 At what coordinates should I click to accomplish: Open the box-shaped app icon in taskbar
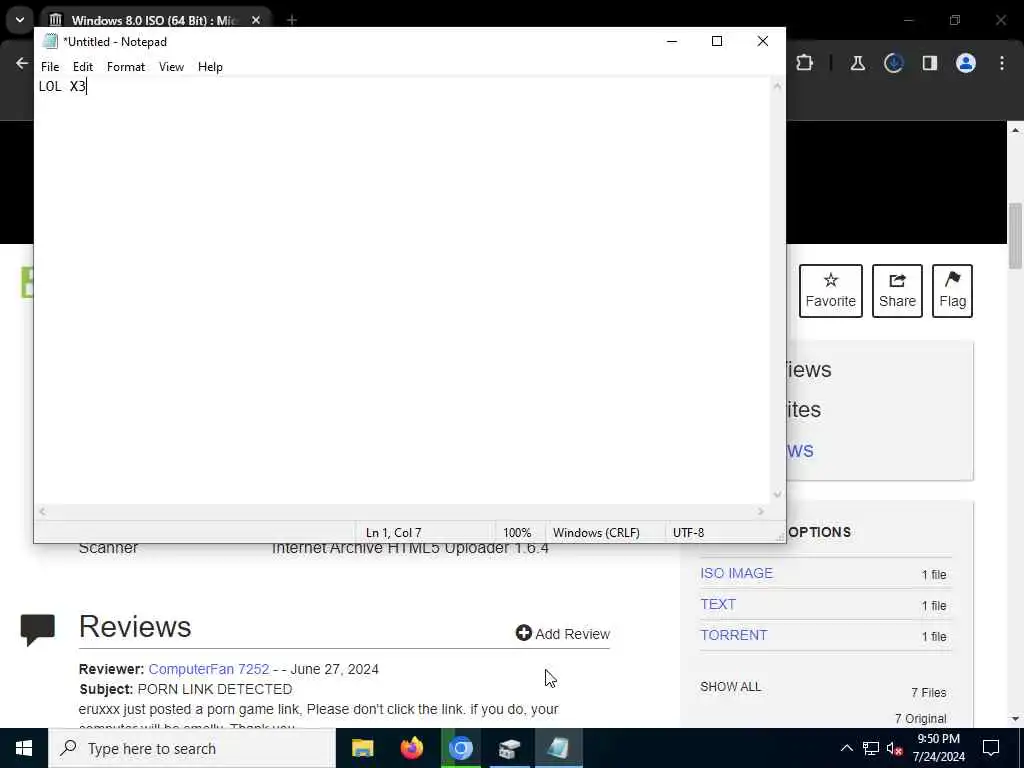509,748
